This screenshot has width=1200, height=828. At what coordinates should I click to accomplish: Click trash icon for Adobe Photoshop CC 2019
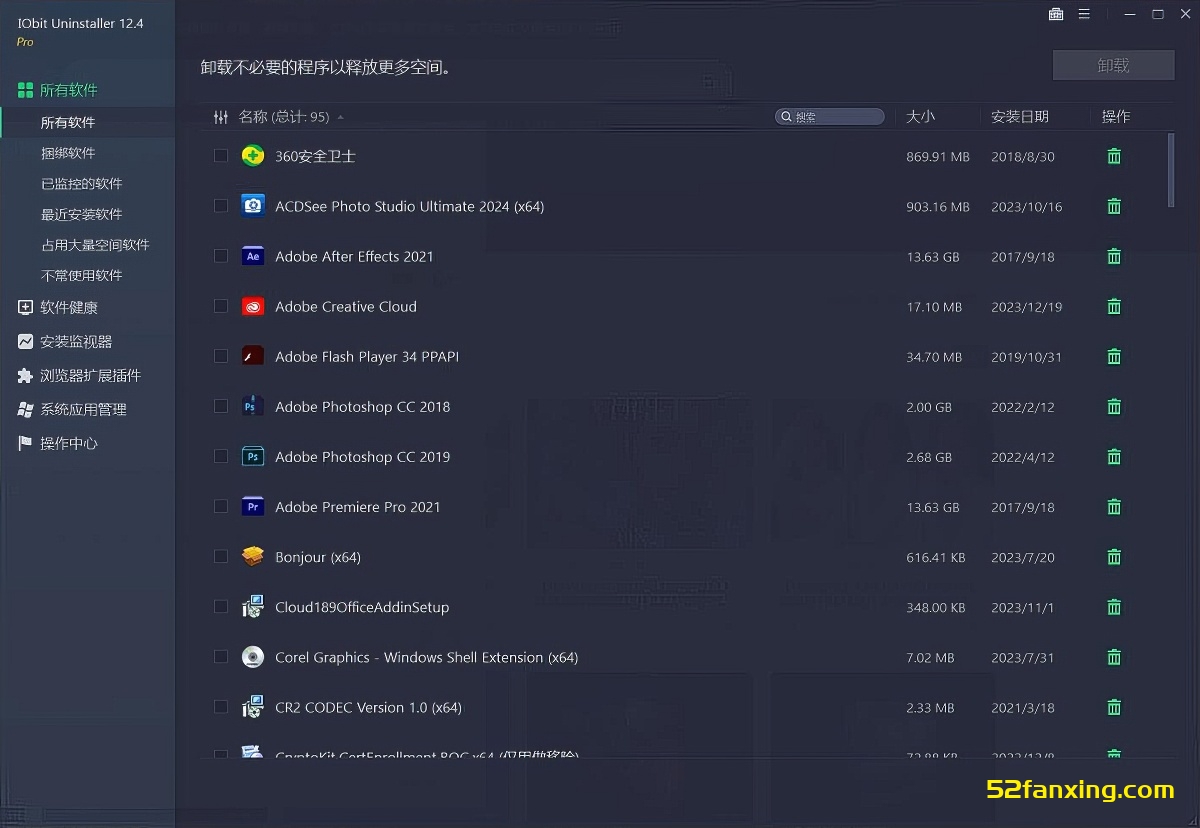click(1114, 456)
